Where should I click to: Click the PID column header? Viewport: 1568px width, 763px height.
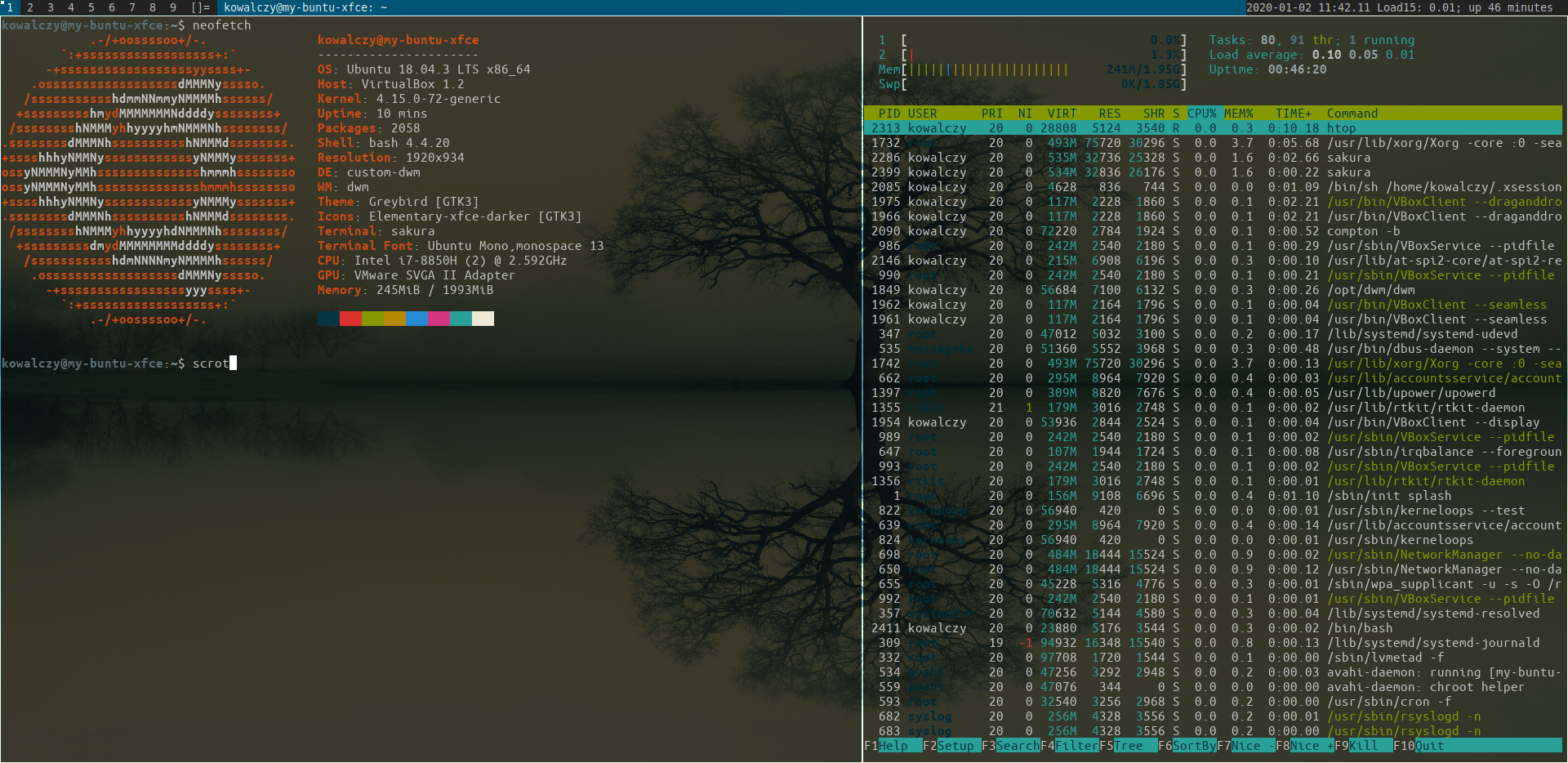coord(889,114)
